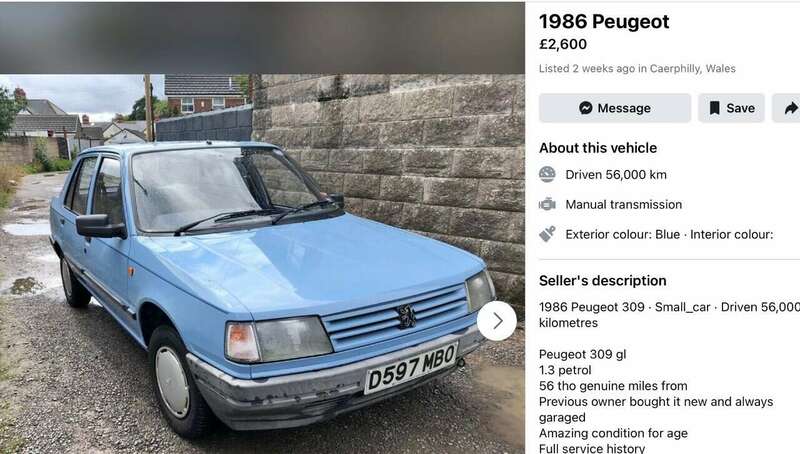Screen dimensions: 800x454
Task: Go to next photo with chevron arrow
Action: coord(497,321)
